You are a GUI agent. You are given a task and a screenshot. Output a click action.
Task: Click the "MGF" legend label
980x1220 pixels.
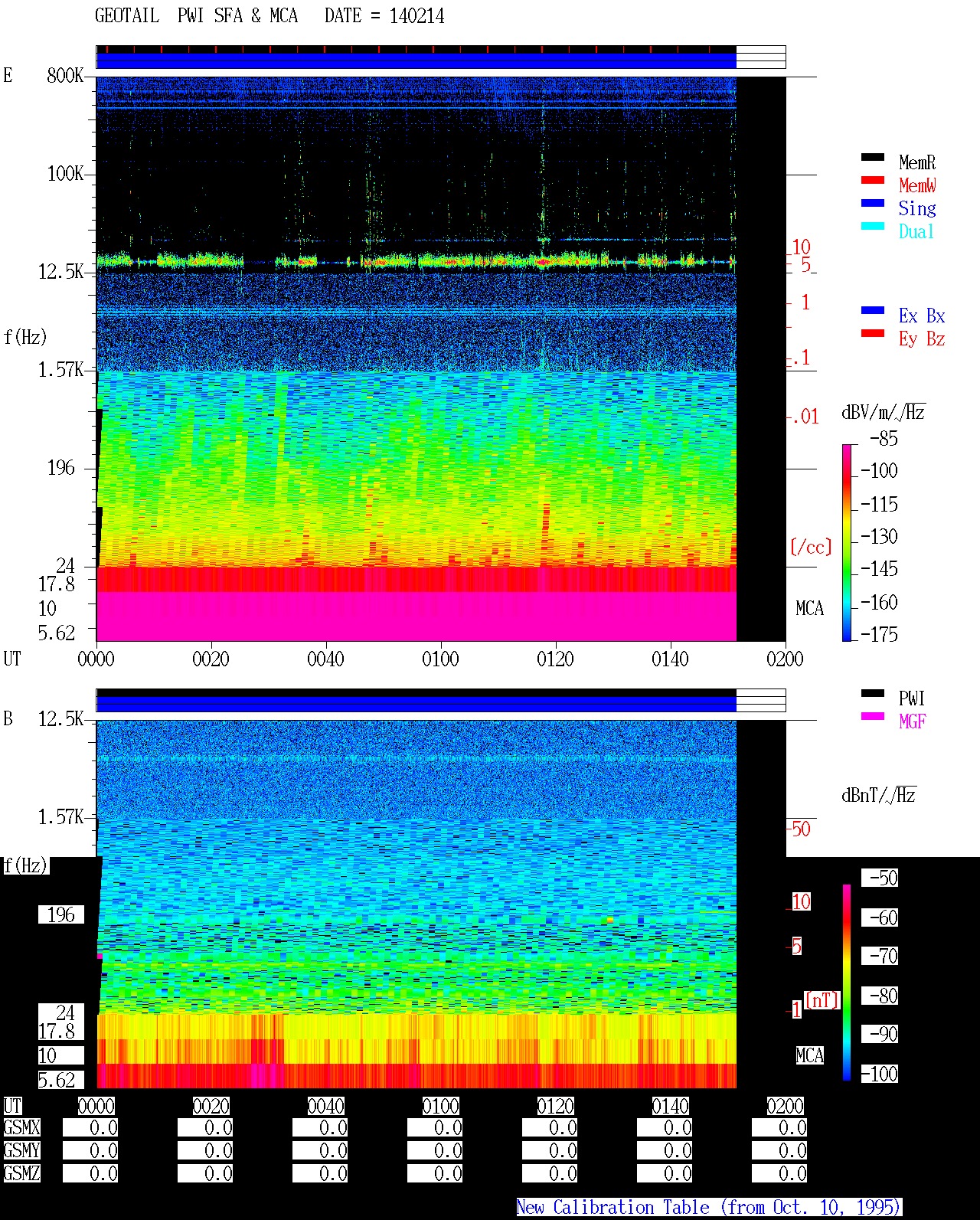pos(913,721)
